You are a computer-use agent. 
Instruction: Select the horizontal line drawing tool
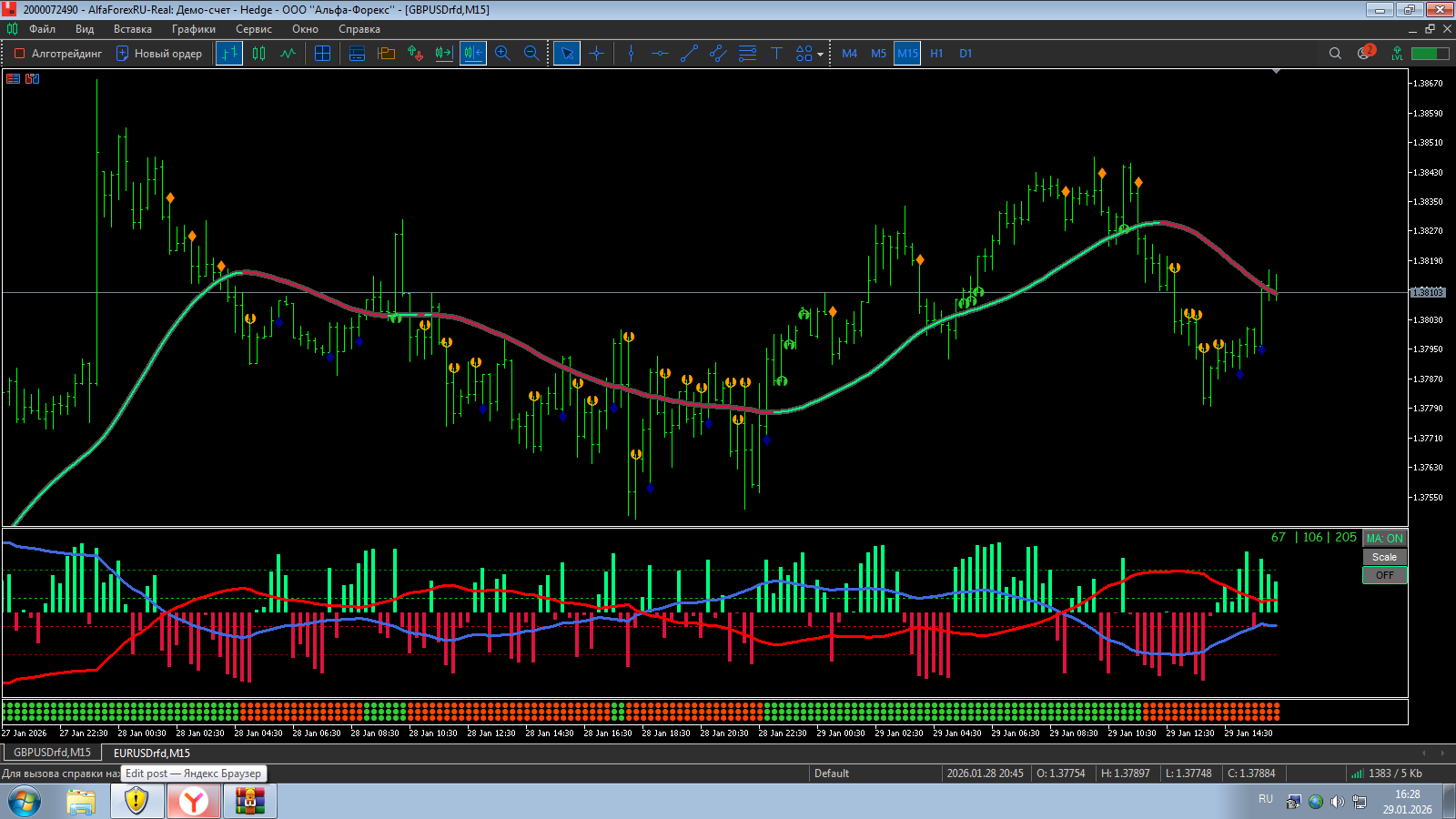(660, 54)
